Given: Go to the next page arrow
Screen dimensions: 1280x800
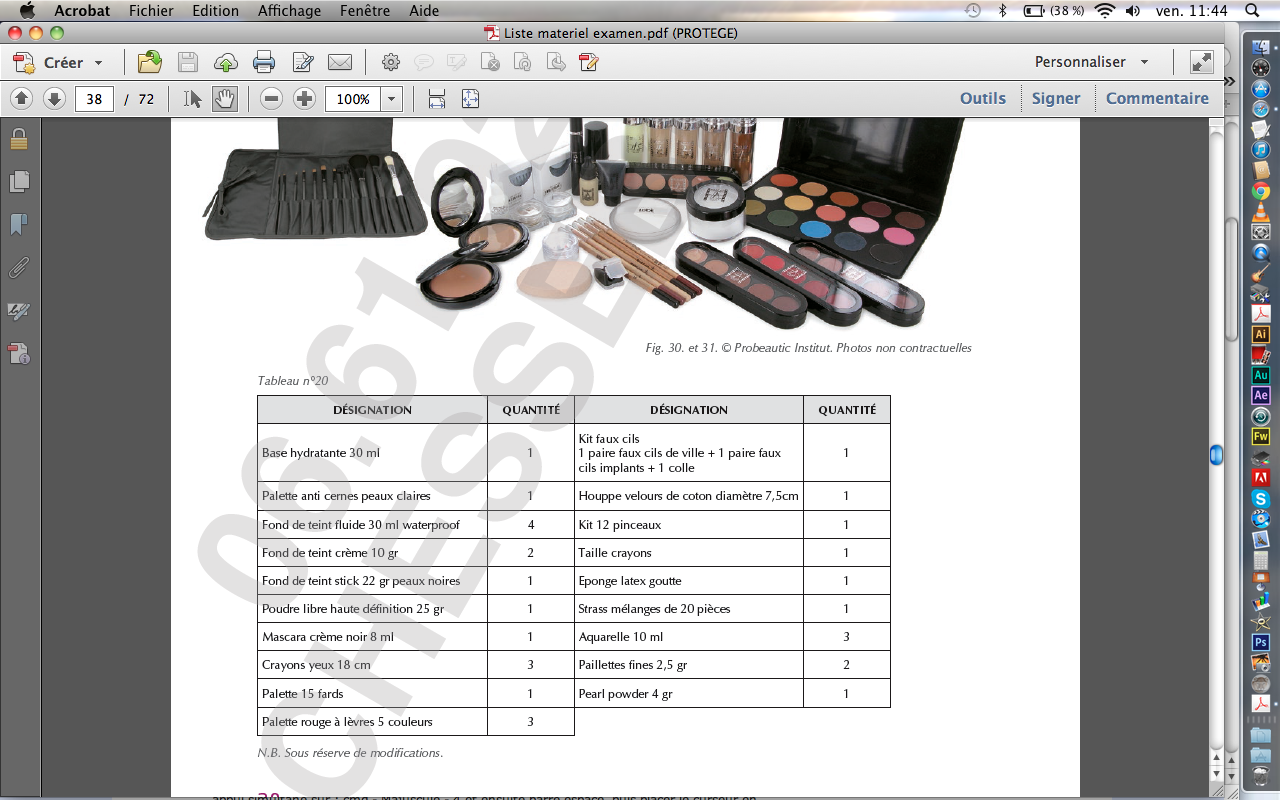Looking at the screenshot, I should tap(55, 99).
